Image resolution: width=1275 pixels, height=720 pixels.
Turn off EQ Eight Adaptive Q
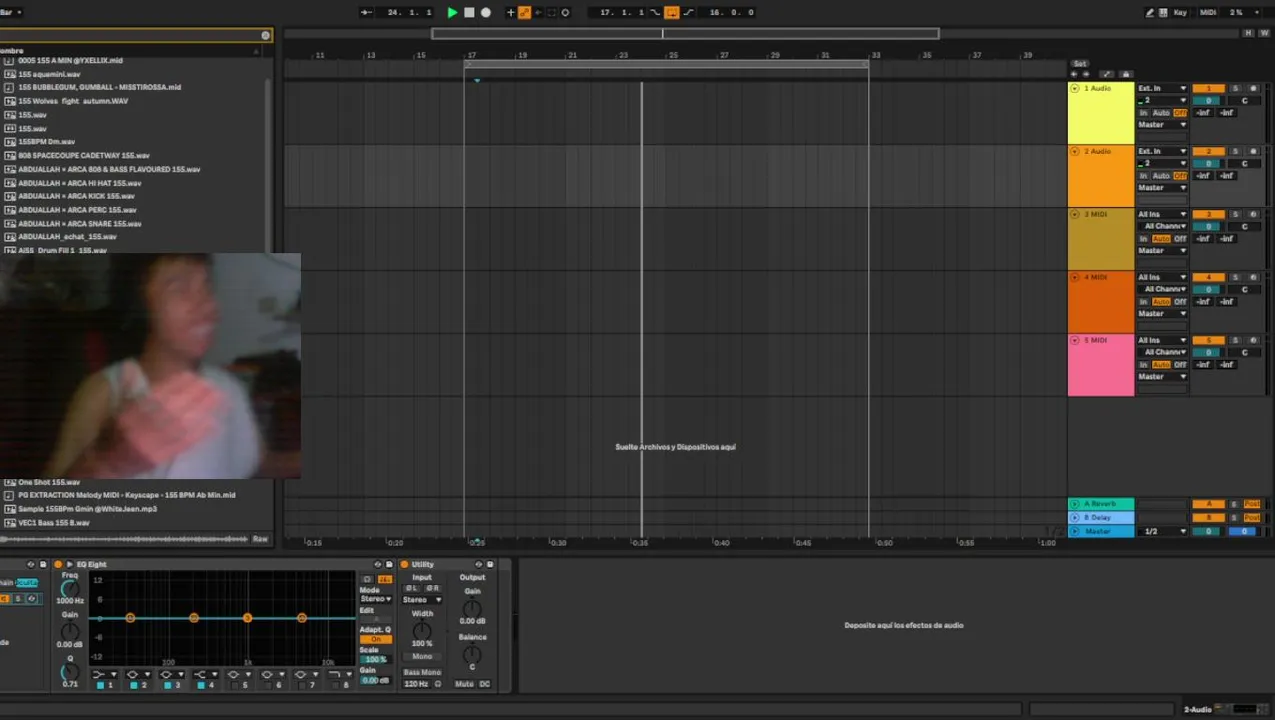375,639
